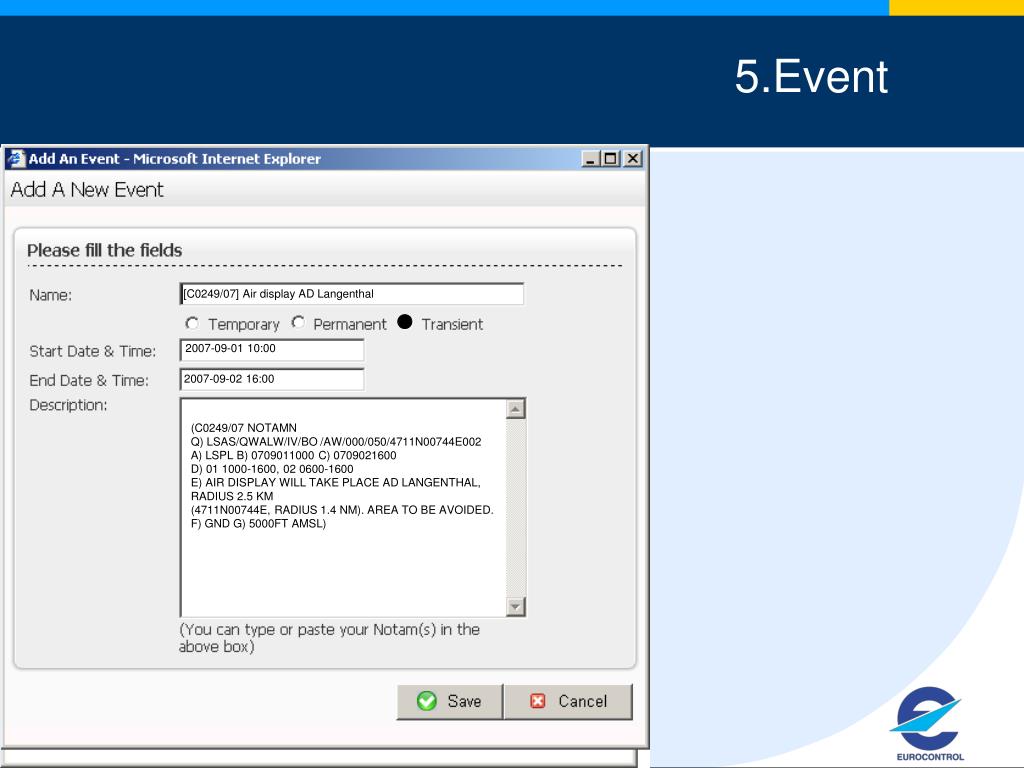The height and width of the screenshot is (768, 1024).
Task: Click the "5.Event" slide title
Action: pos(811,77)
